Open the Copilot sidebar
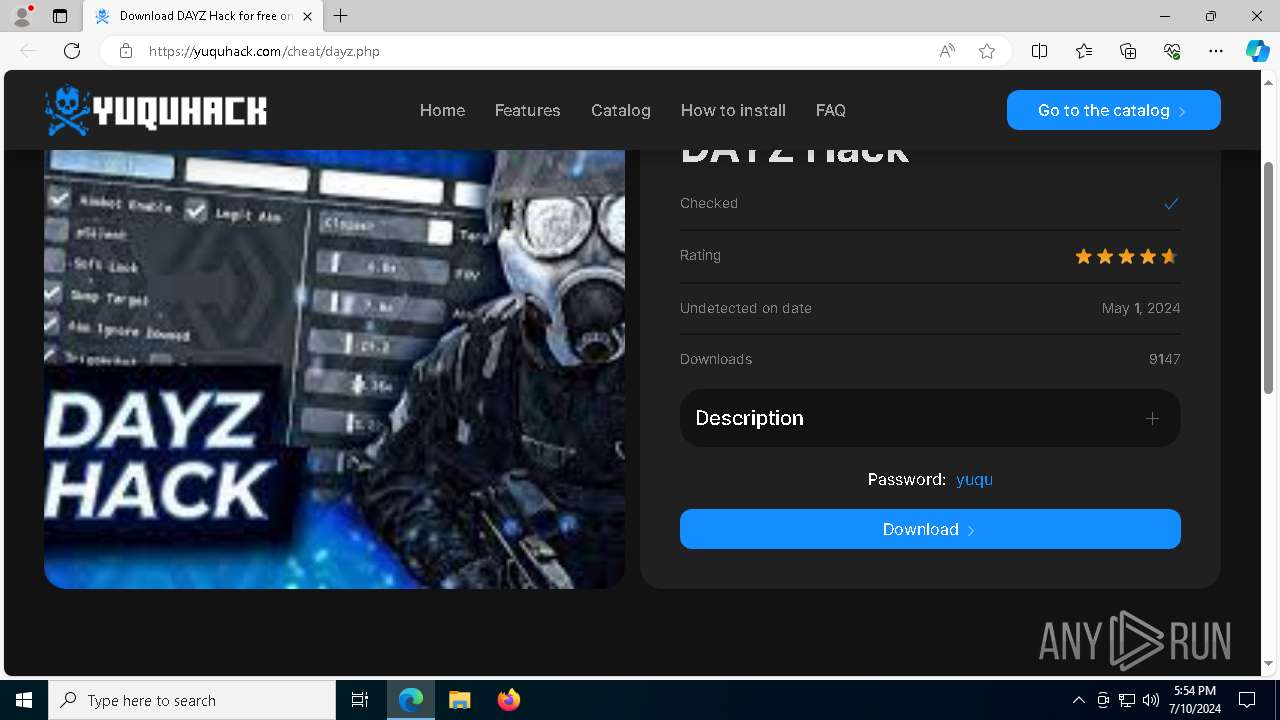Viewport: 1280px width, 720px height. point(1257,51)
